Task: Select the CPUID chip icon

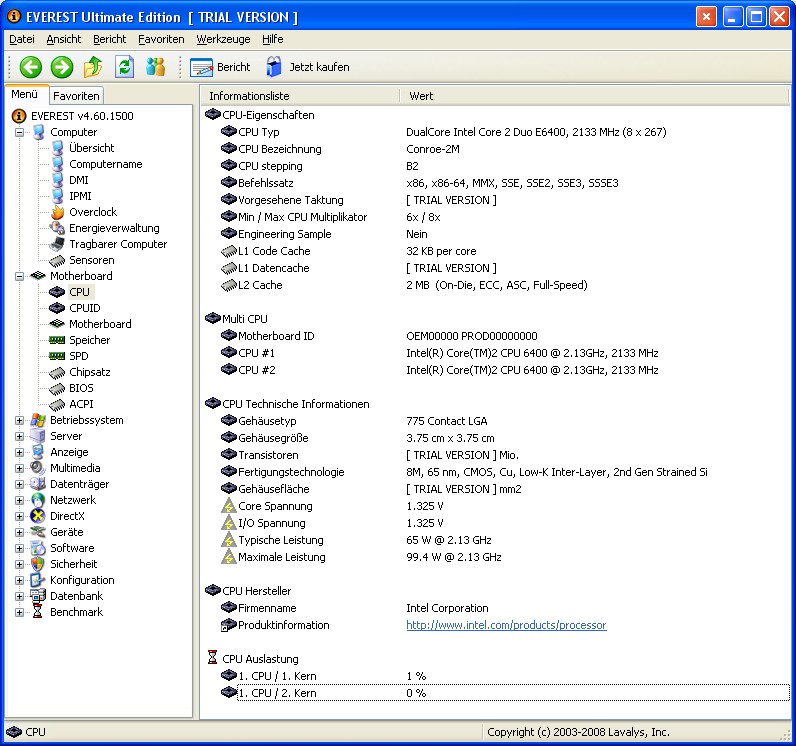Action: (57, 308)
